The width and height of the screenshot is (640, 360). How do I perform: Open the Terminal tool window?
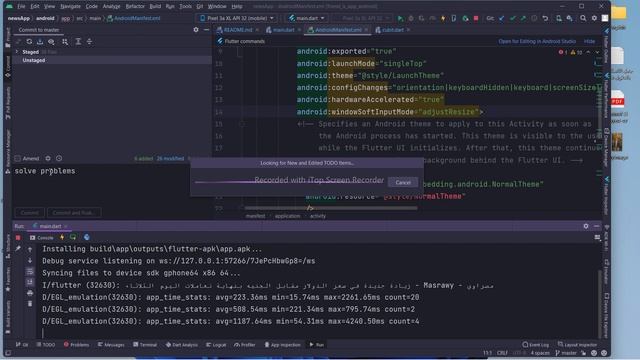coord(145,345)
